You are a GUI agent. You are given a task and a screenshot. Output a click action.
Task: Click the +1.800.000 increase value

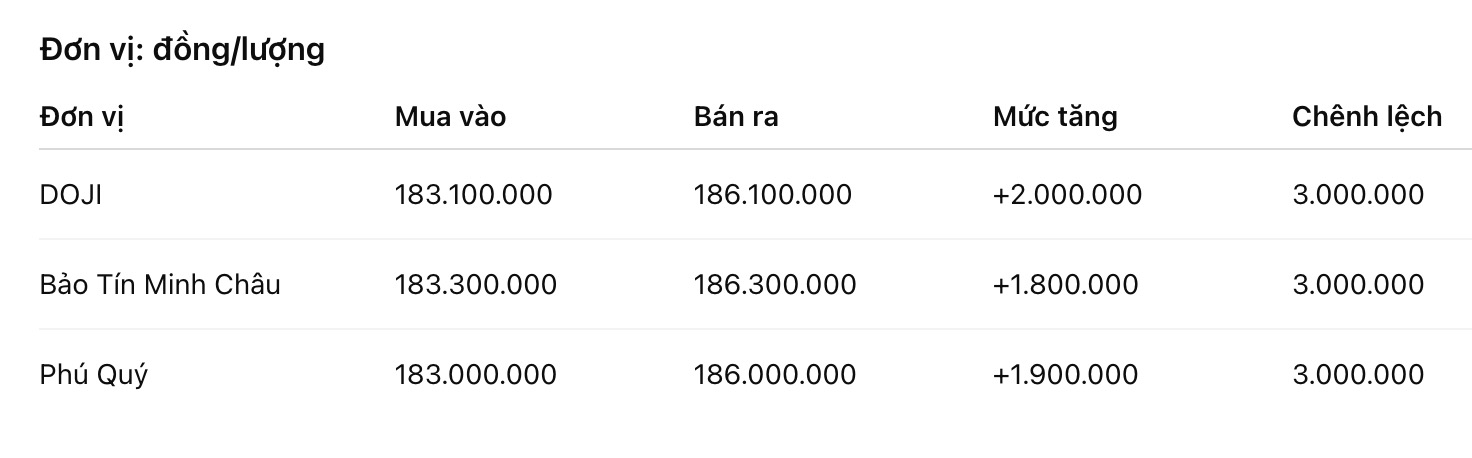pyautogui.click(x=1065, y=285)
